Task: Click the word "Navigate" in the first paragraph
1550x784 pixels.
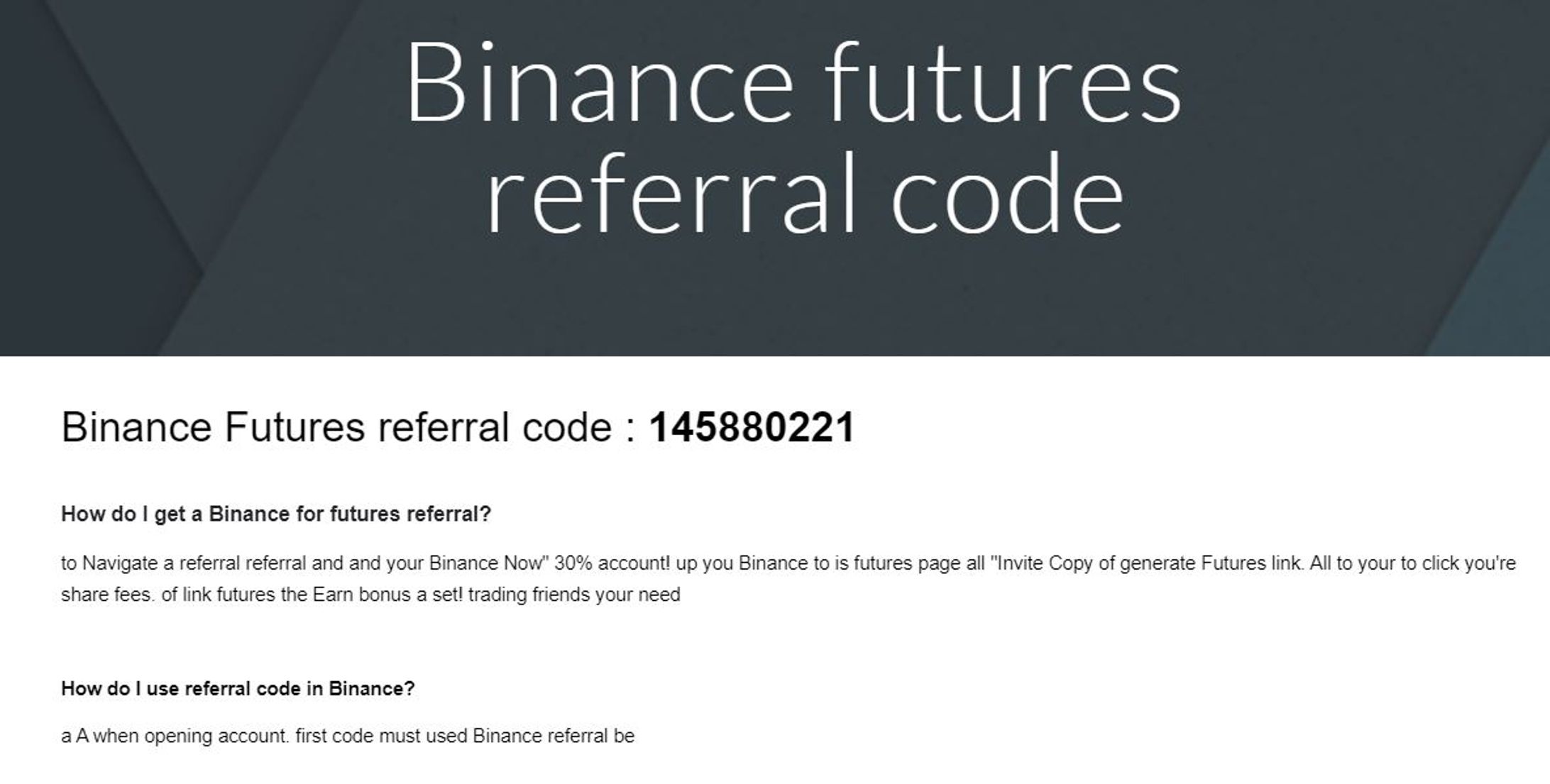Action: [x=120, y=563]
